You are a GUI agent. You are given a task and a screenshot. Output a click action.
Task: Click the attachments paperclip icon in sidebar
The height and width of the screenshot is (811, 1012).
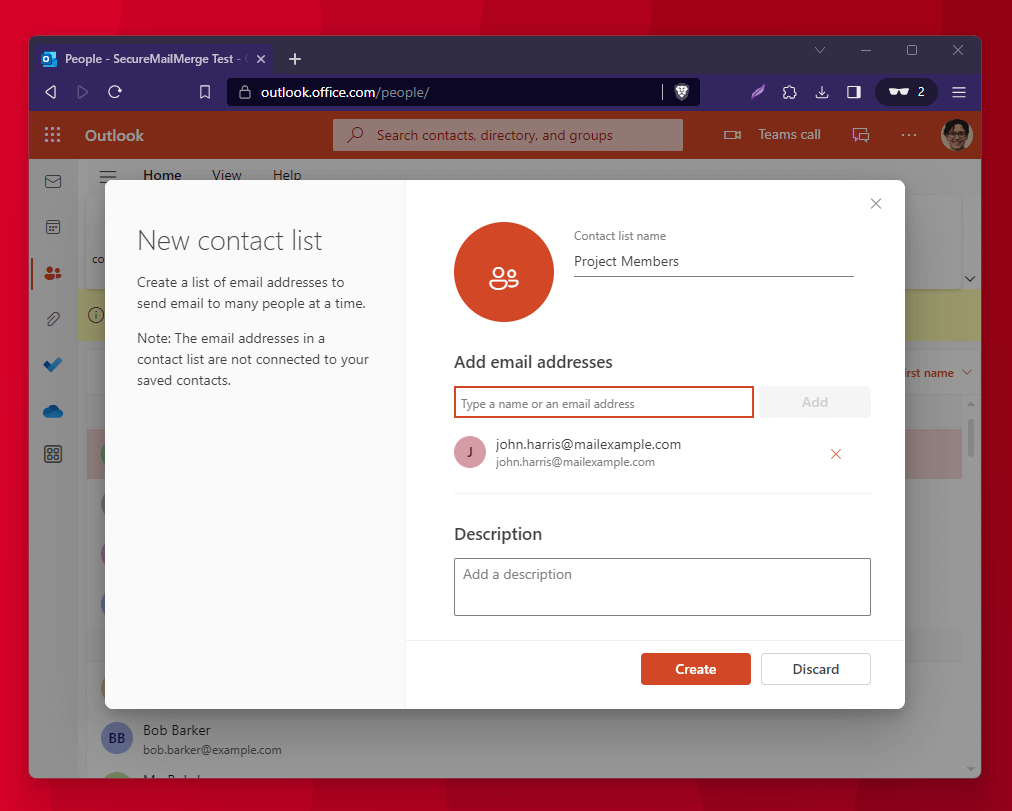53,318
